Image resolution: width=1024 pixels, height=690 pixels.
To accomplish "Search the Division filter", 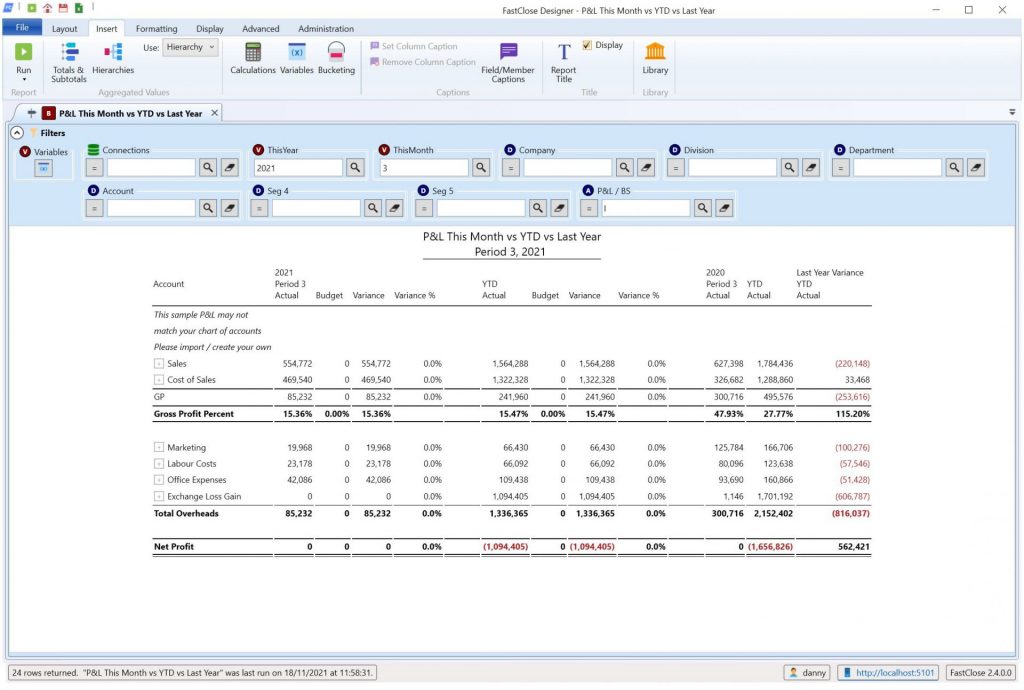I will 789,168.
